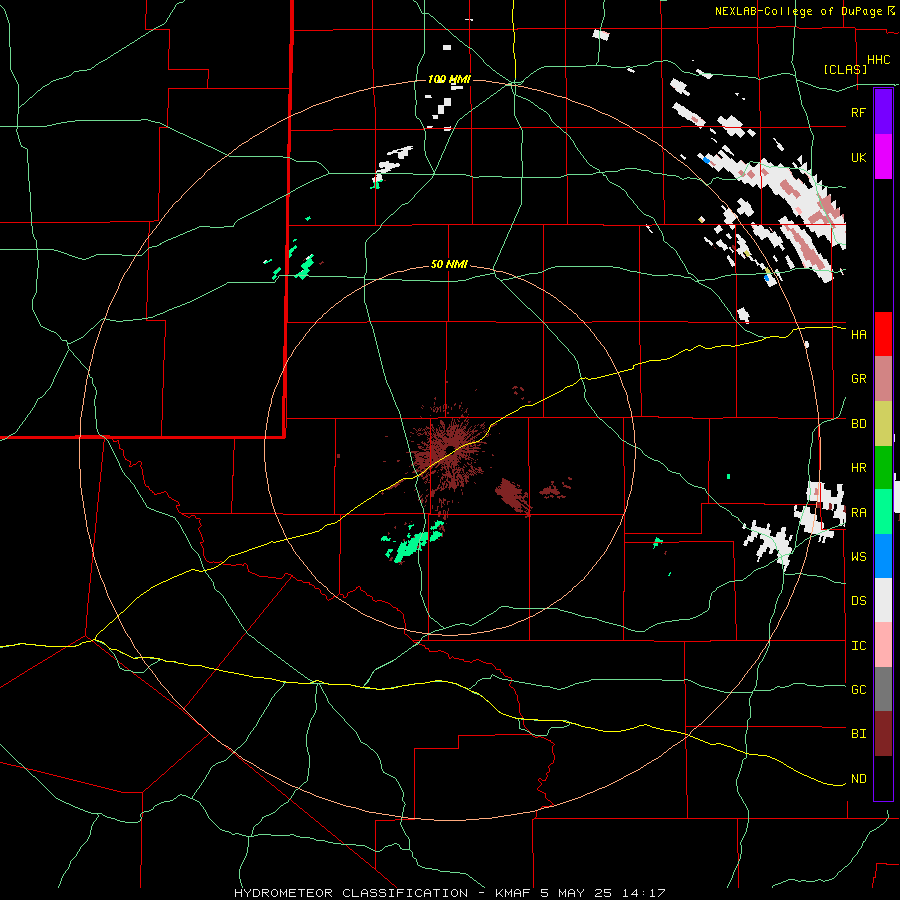The height and width of the screenshot is (900, 900).
Task: Click the GR legend label
Action: pyautogui.click(x=858, y=379)
